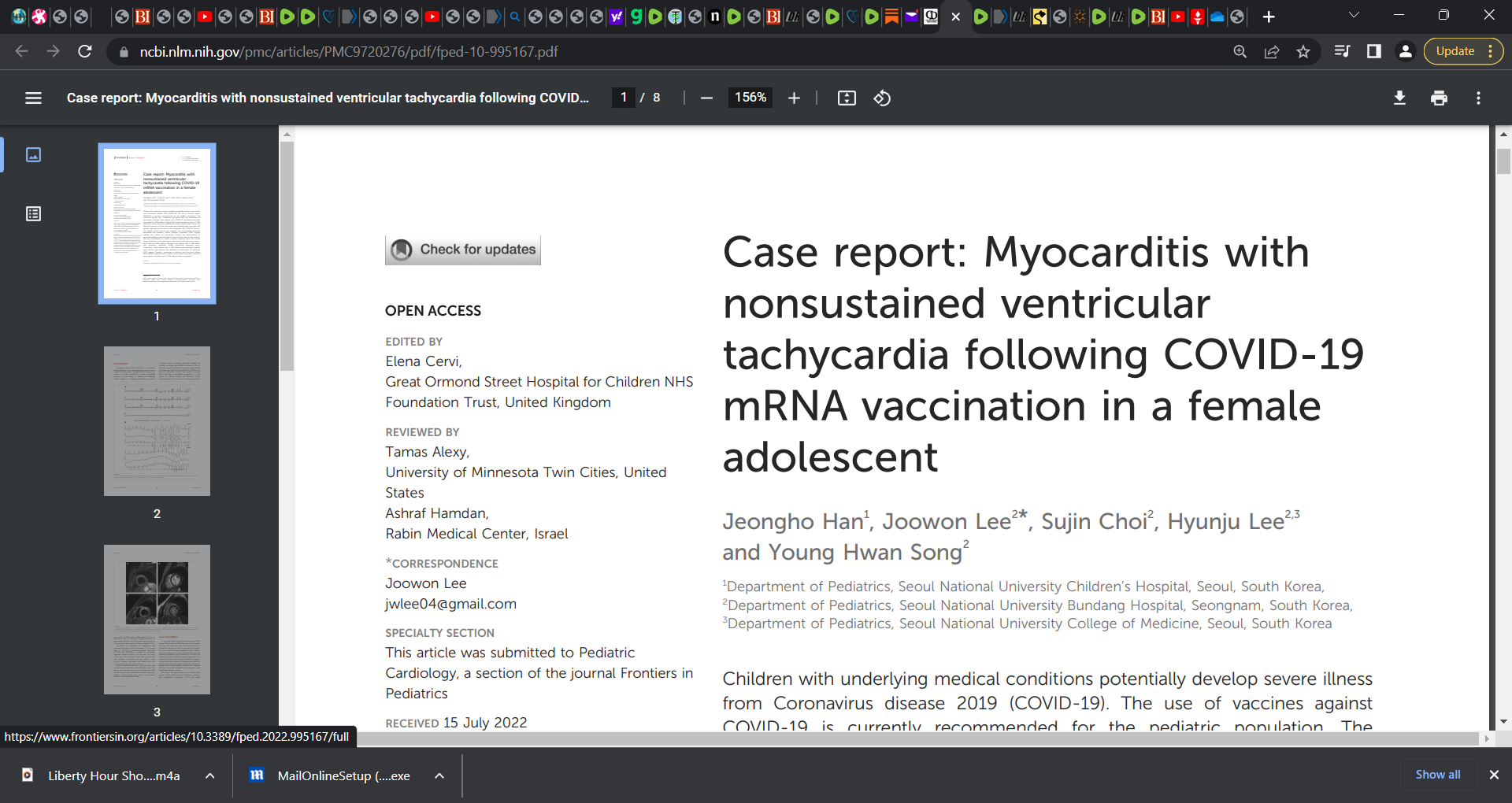Zoom in on the PDF

(x=794, y=98)
